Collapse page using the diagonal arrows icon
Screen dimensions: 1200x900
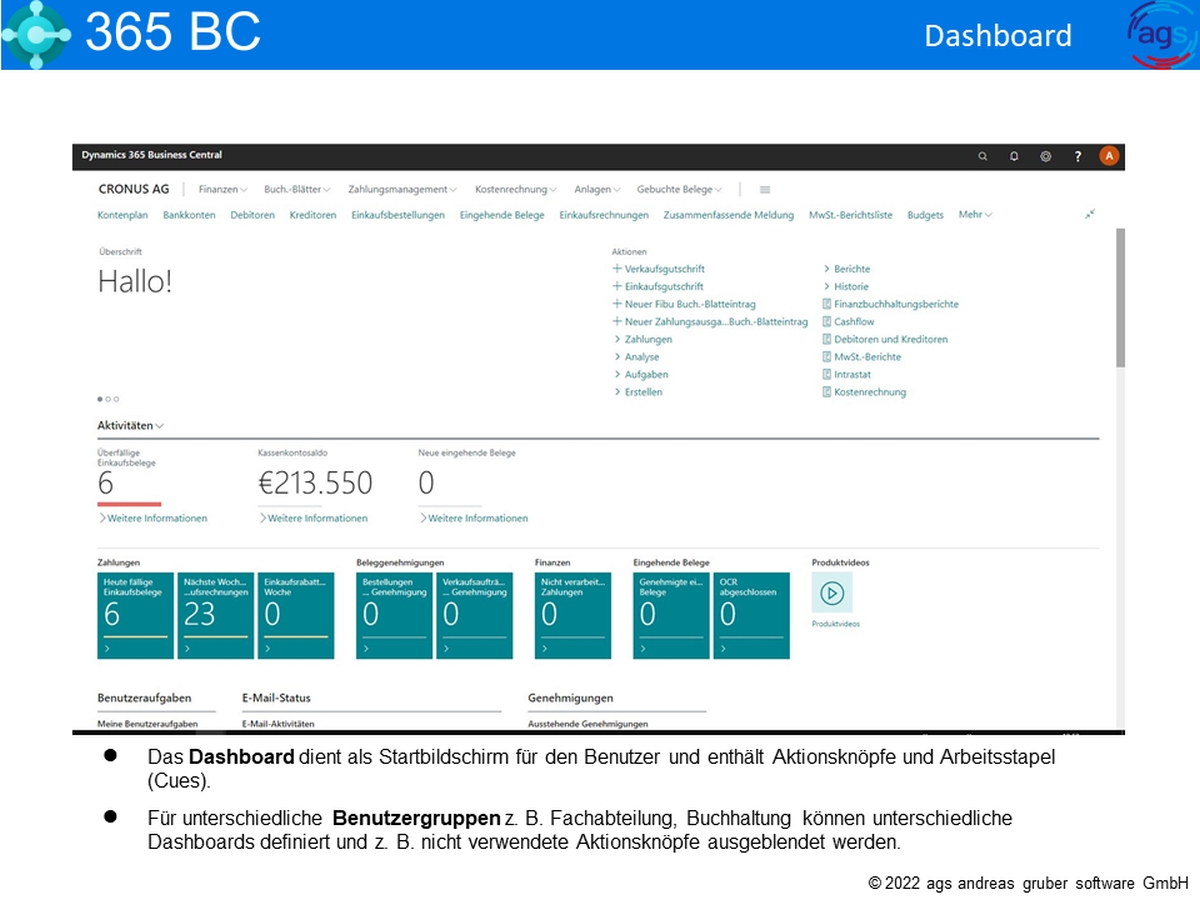(x=1090, y=213)
